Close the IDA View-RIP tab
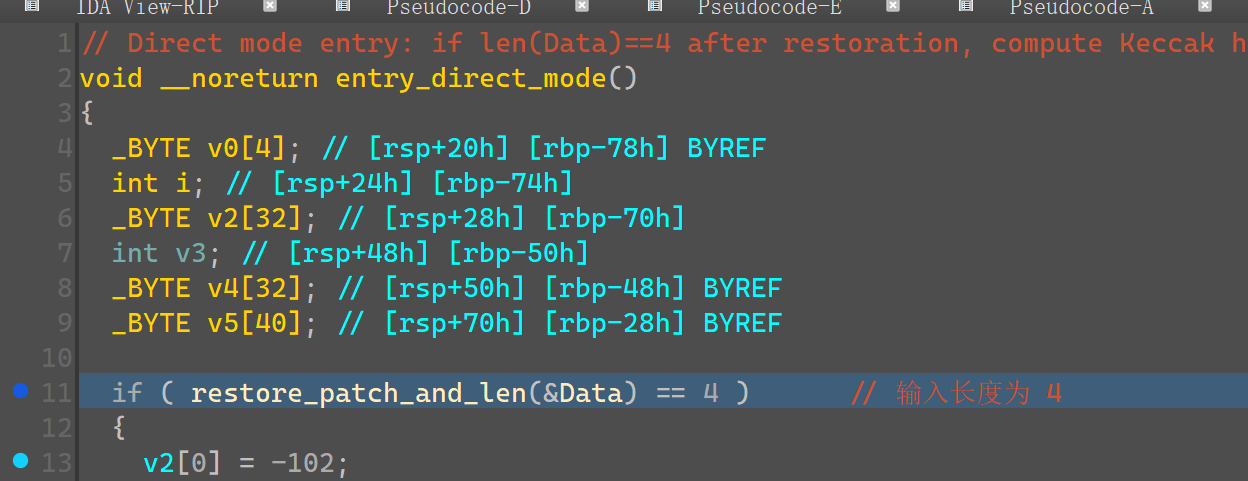The width and height of the screenshot is (1248, 481). (x=270, y=6)
